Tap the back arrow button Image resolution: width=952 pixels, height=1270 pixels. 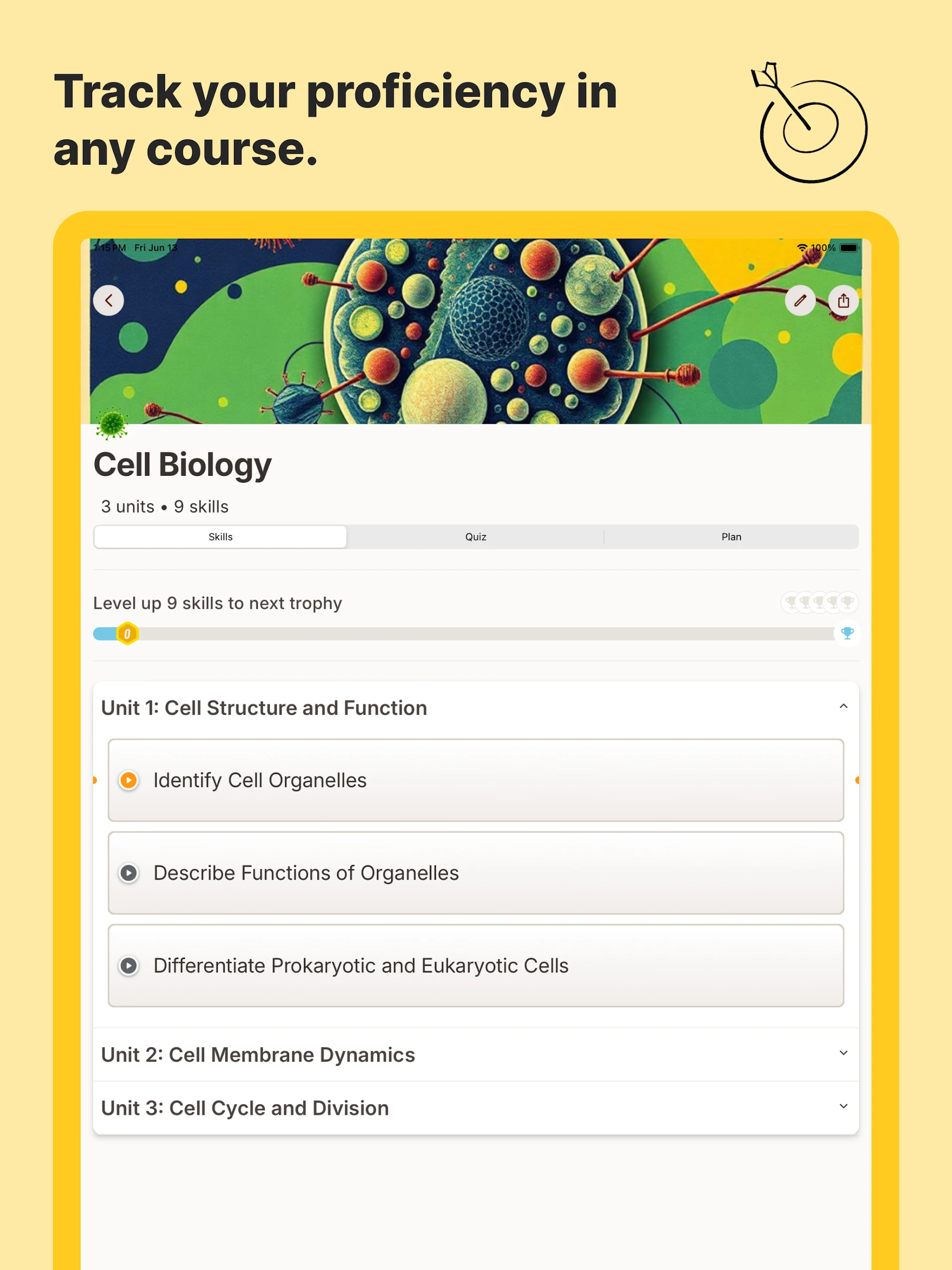[109, 300]
